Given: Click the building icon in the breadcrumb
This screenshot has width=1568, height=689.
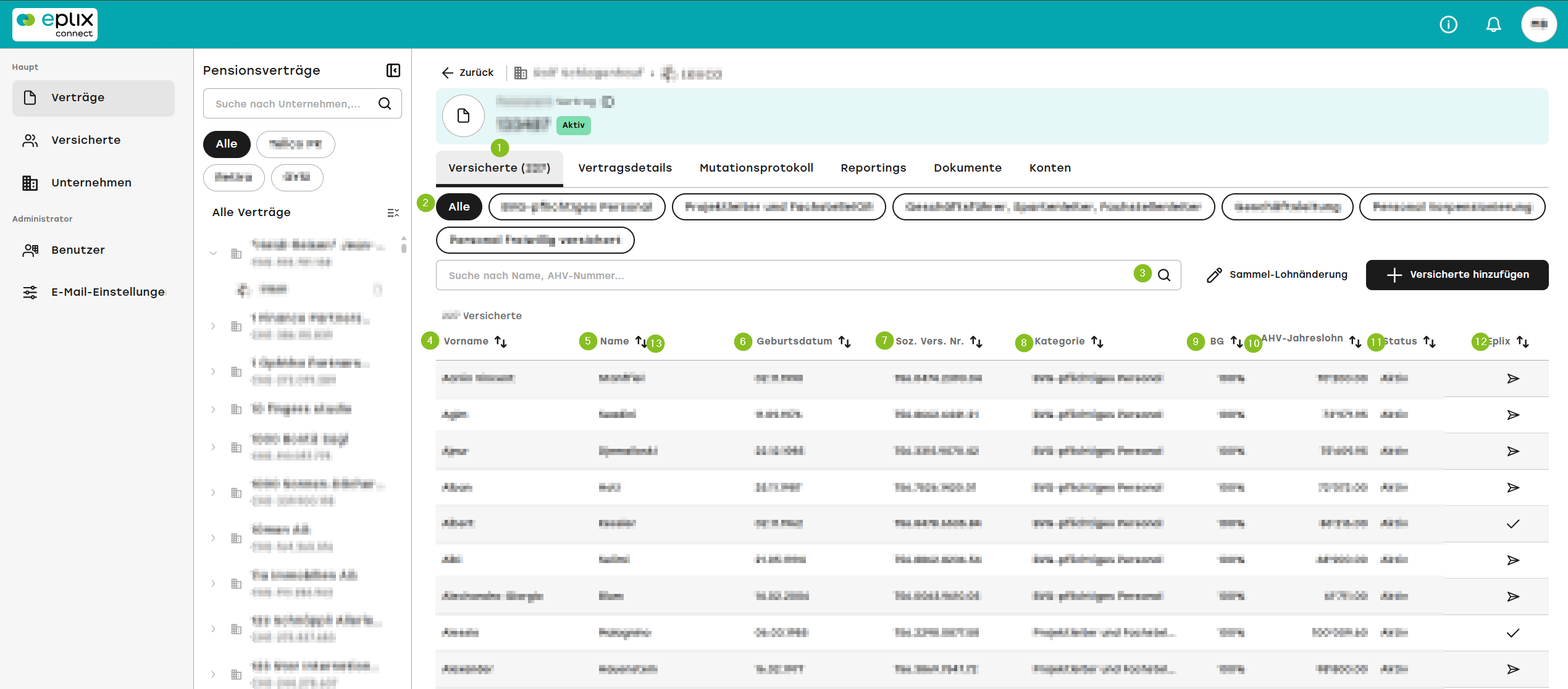Looking at the screenshot, I should pyautogui.click(x=521, y=73).
